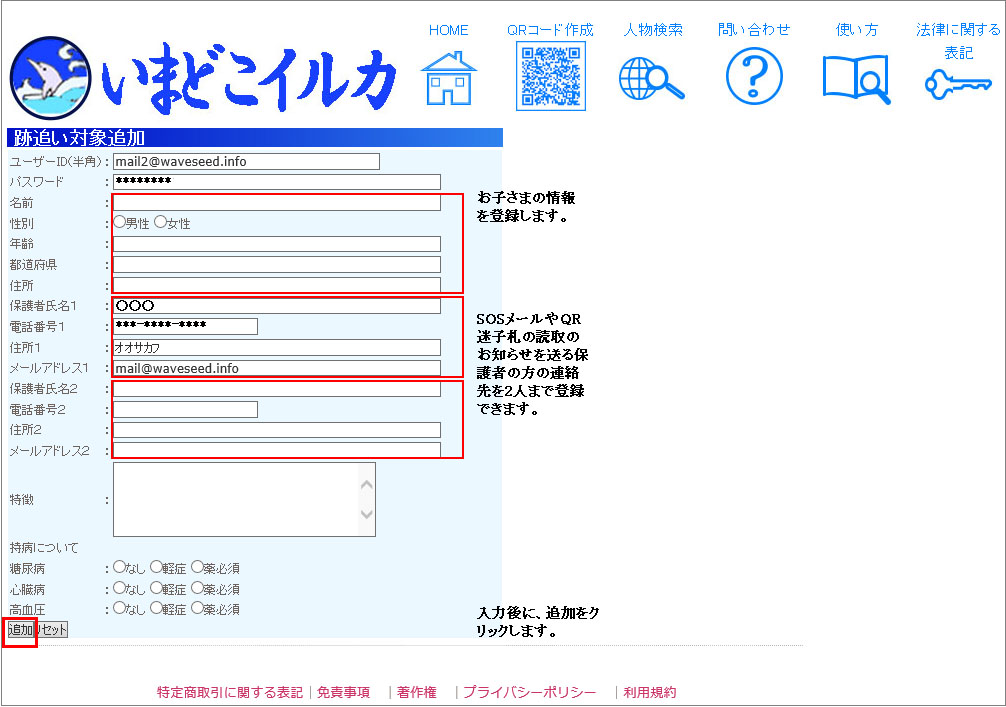Select the 女性 gender radio button
The height and width of the screenshot is (707, 1006).
[x=160, y=222]
